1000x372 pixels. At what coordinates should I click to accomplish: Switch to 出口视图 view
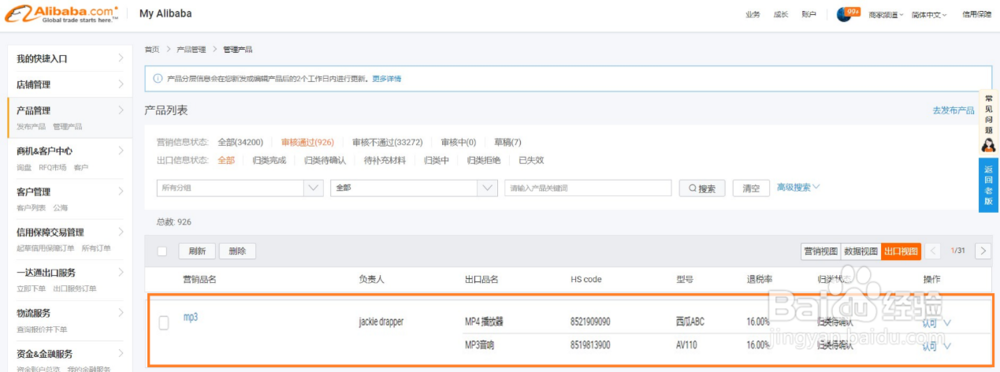pyautogui.click(x=901, y=251)
